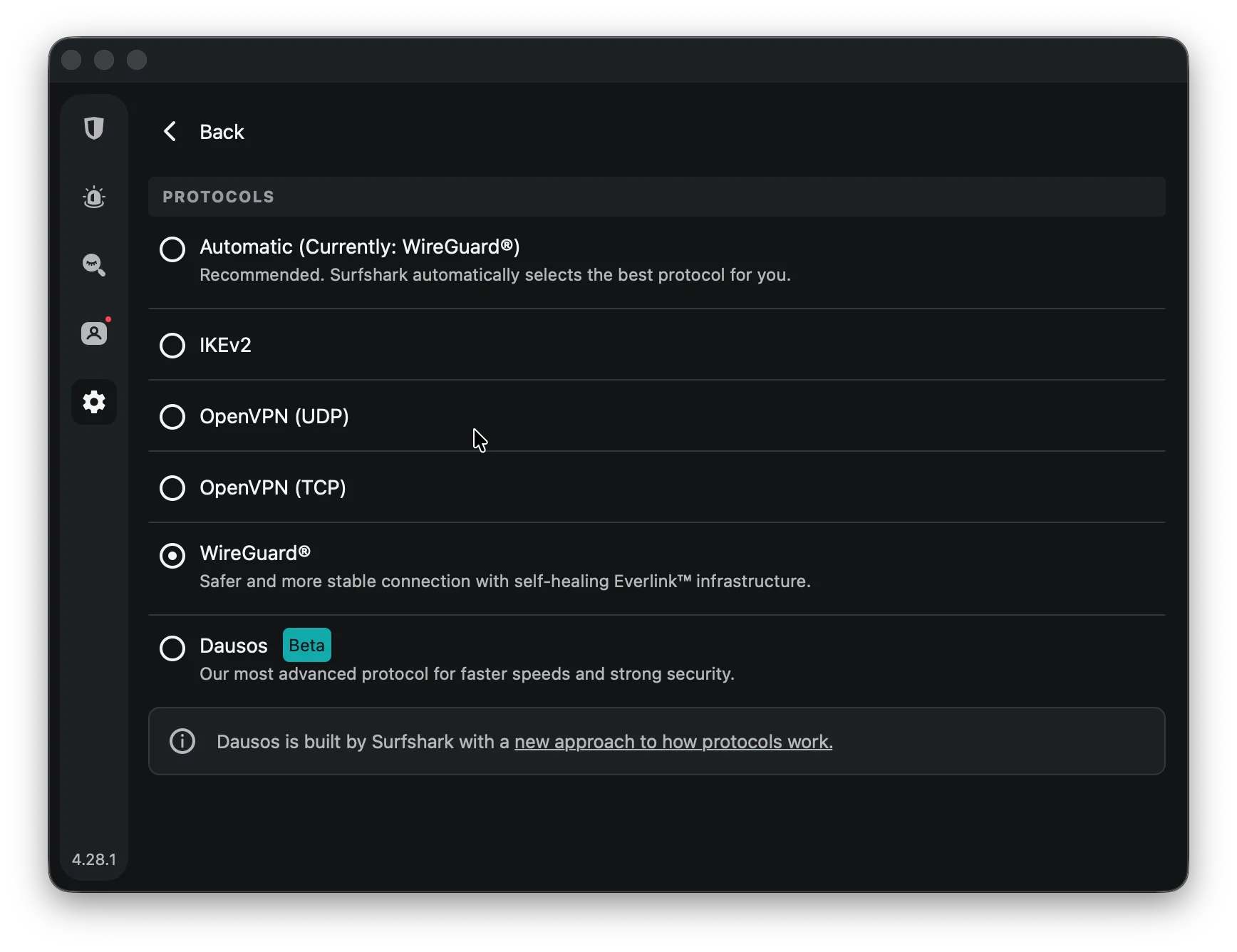
Task: Click the 'Our most advanced protocol' description
Action: coord(467,674)
